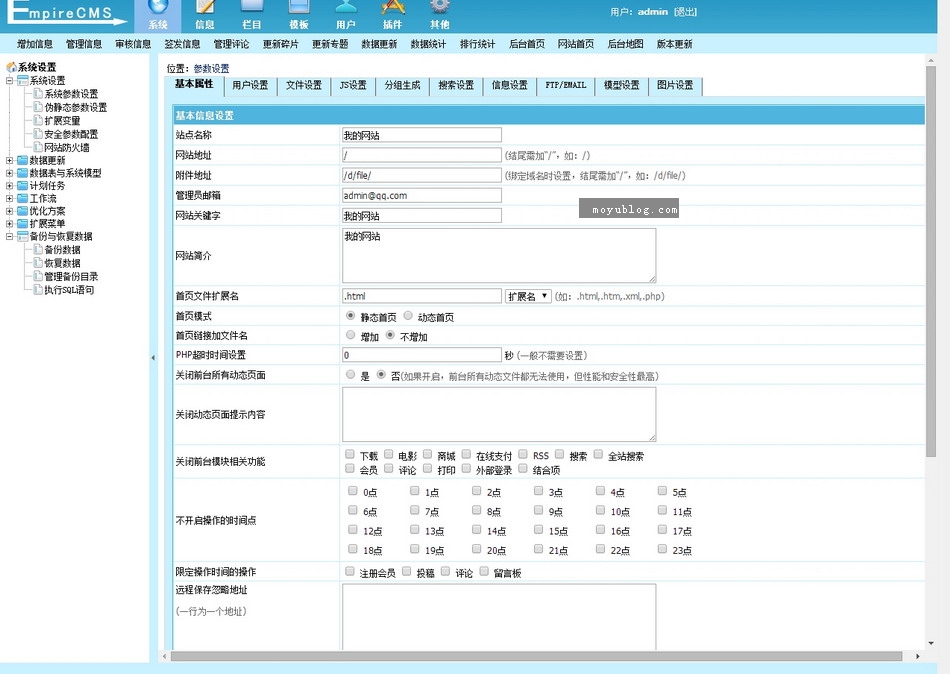Click the home icon beside 系统设置 root
Image resolution: width=950 pixels, height=674 pixels.
[11, 67]
